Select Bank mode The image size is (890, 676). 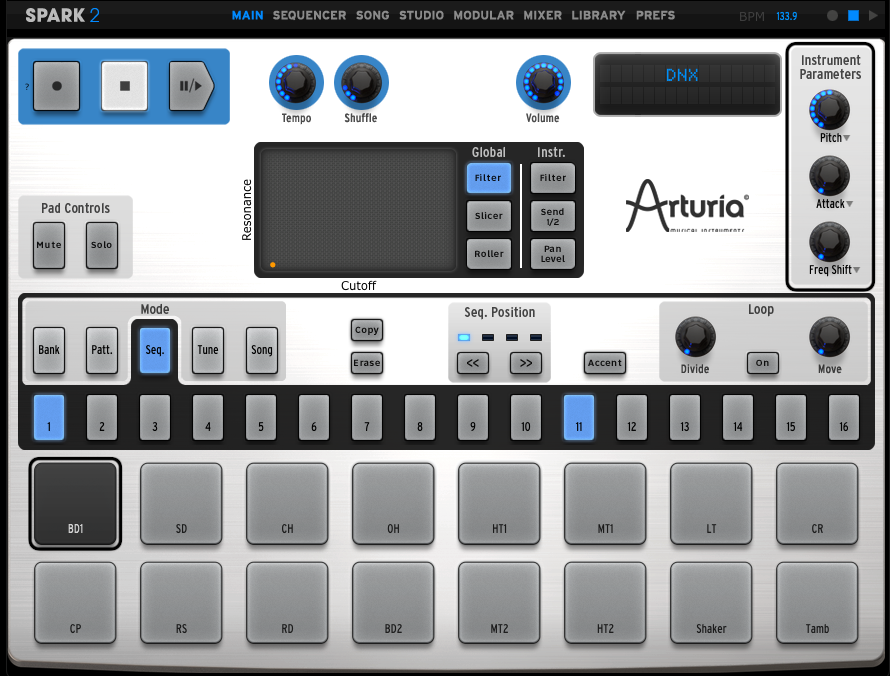[x=49, y=350]
